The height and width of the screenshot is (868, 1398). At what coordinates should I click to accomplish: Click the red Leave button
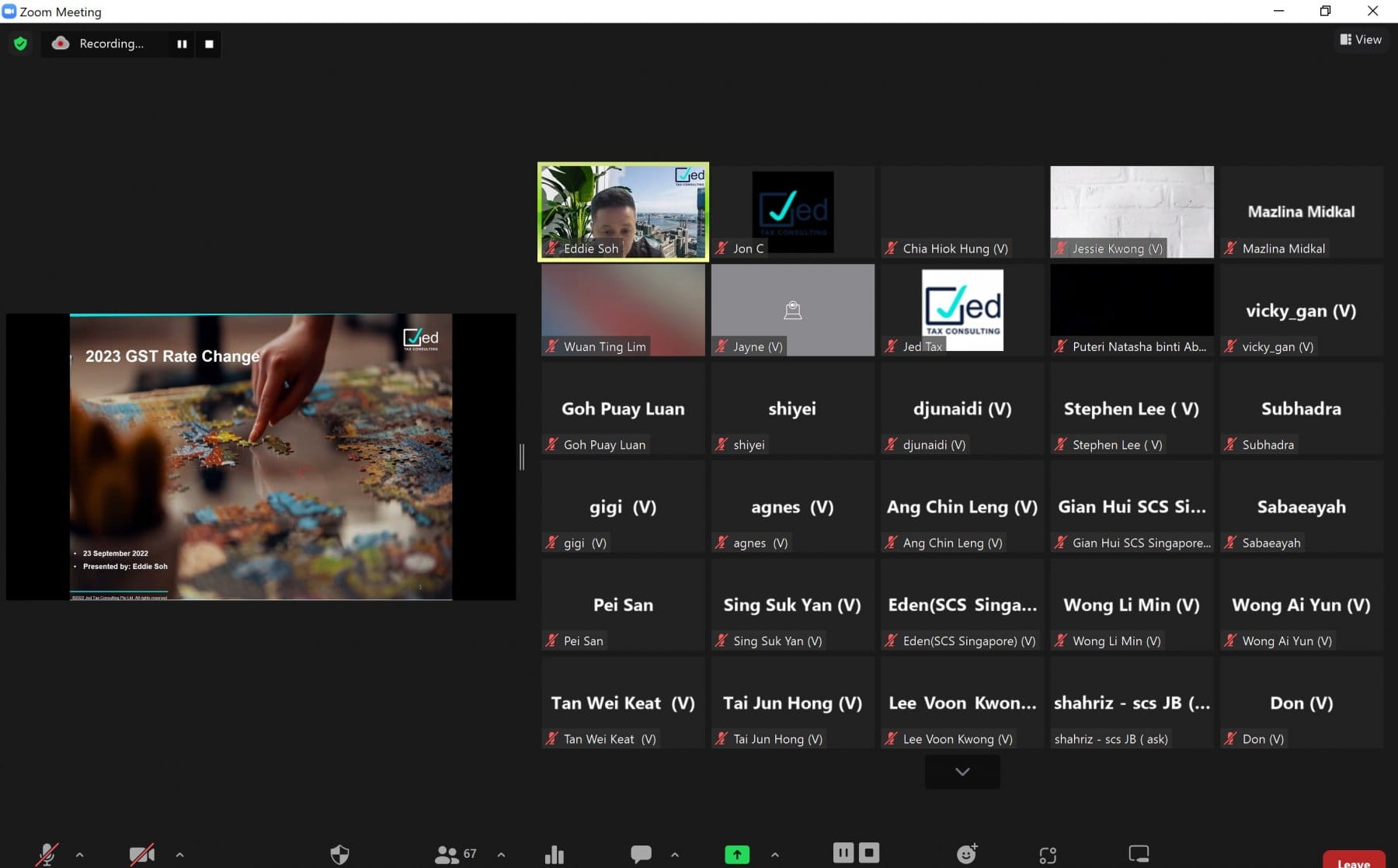click(1353, 862)
